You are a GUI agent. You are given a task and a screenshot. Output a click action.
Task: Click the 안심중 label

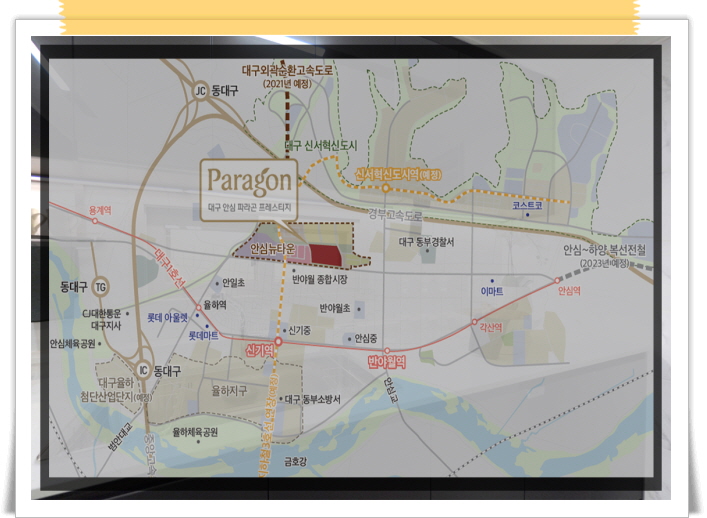click(366, 338)
